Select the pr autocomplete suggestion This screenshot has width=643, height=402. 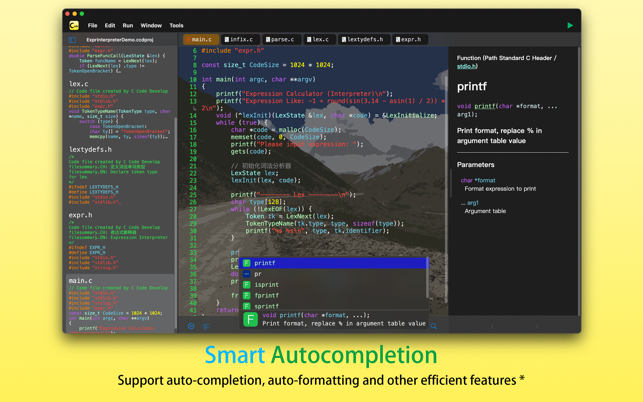pyautogui.click(x=333, y=274)
